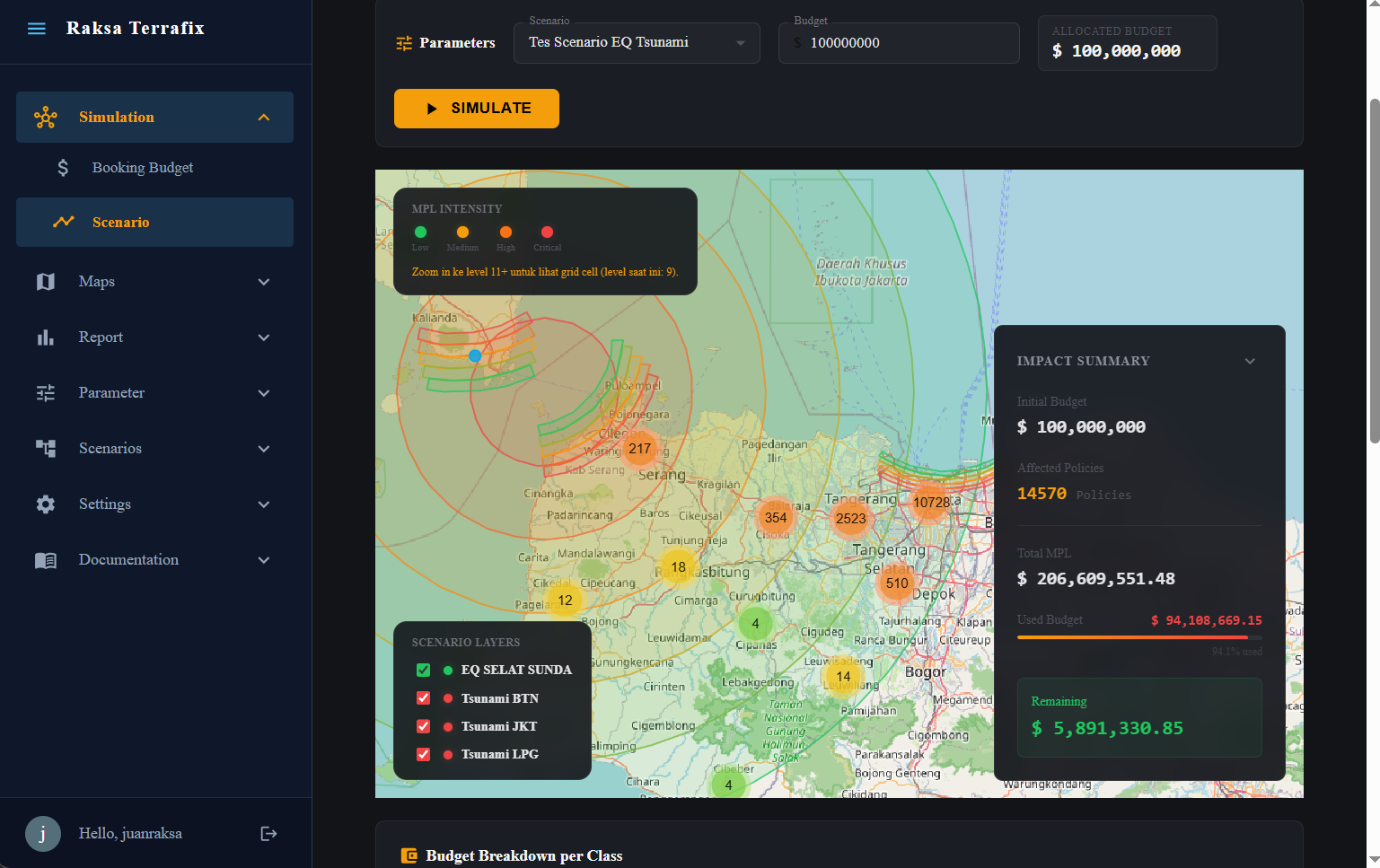Expand the Documentation menu chevron

tap(264, 560)
